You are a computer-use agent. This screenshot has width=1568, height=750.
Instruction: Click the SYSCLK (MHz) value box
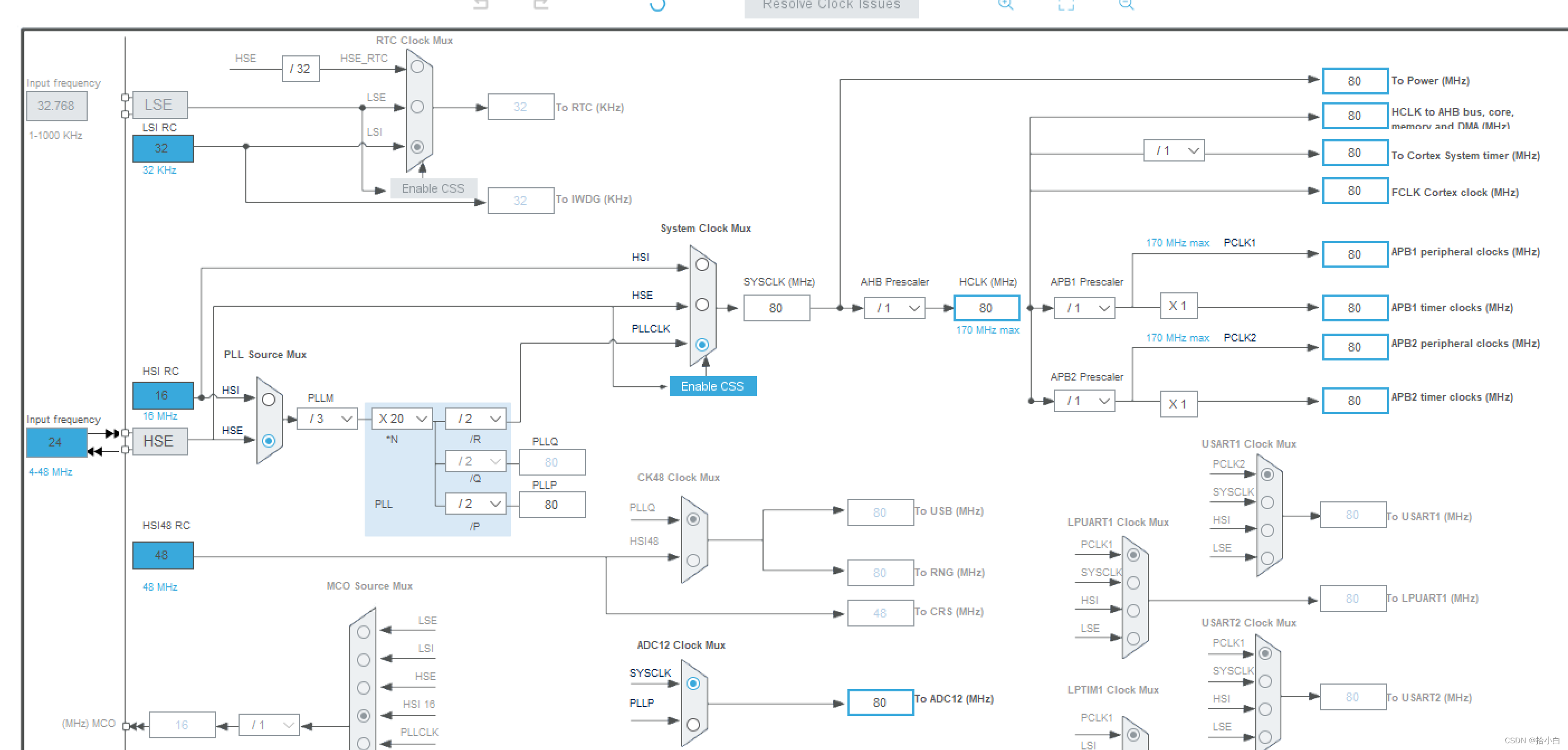[x=776, y=308]
